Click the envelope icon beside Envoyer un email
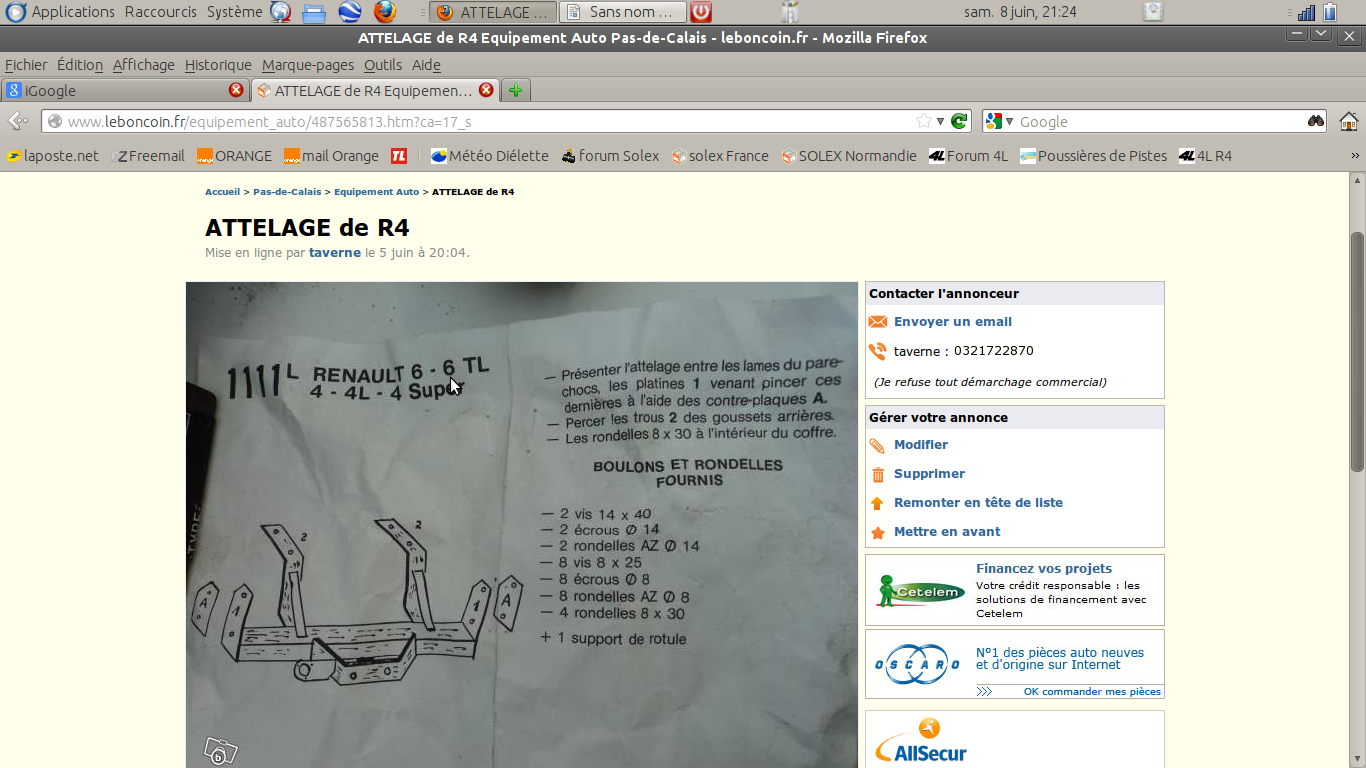Image resolution: width=1366 pixels, height=768 pixels. [878, 322]
